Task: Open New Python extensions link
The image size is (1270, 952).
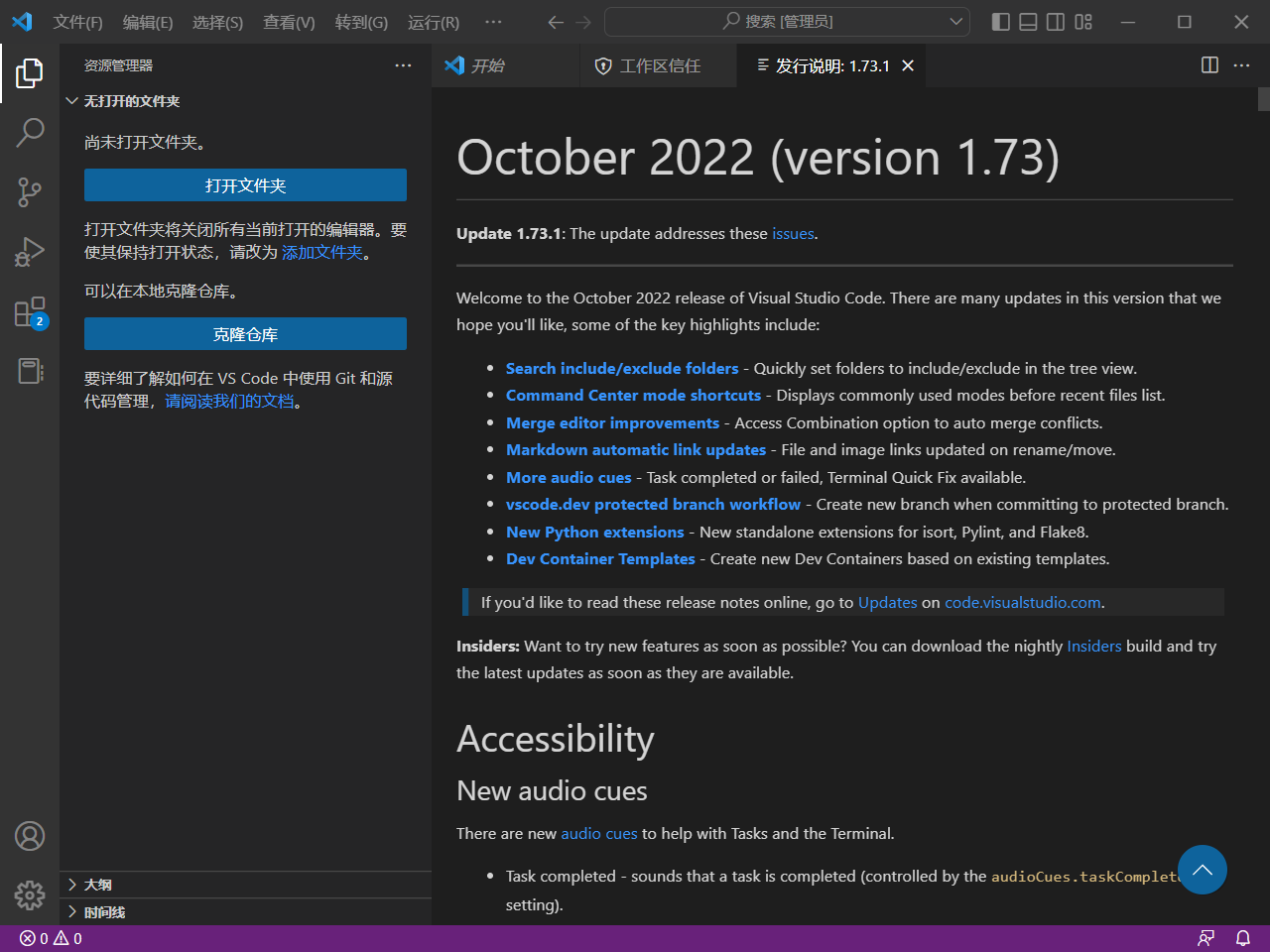Action: [594, 532]
